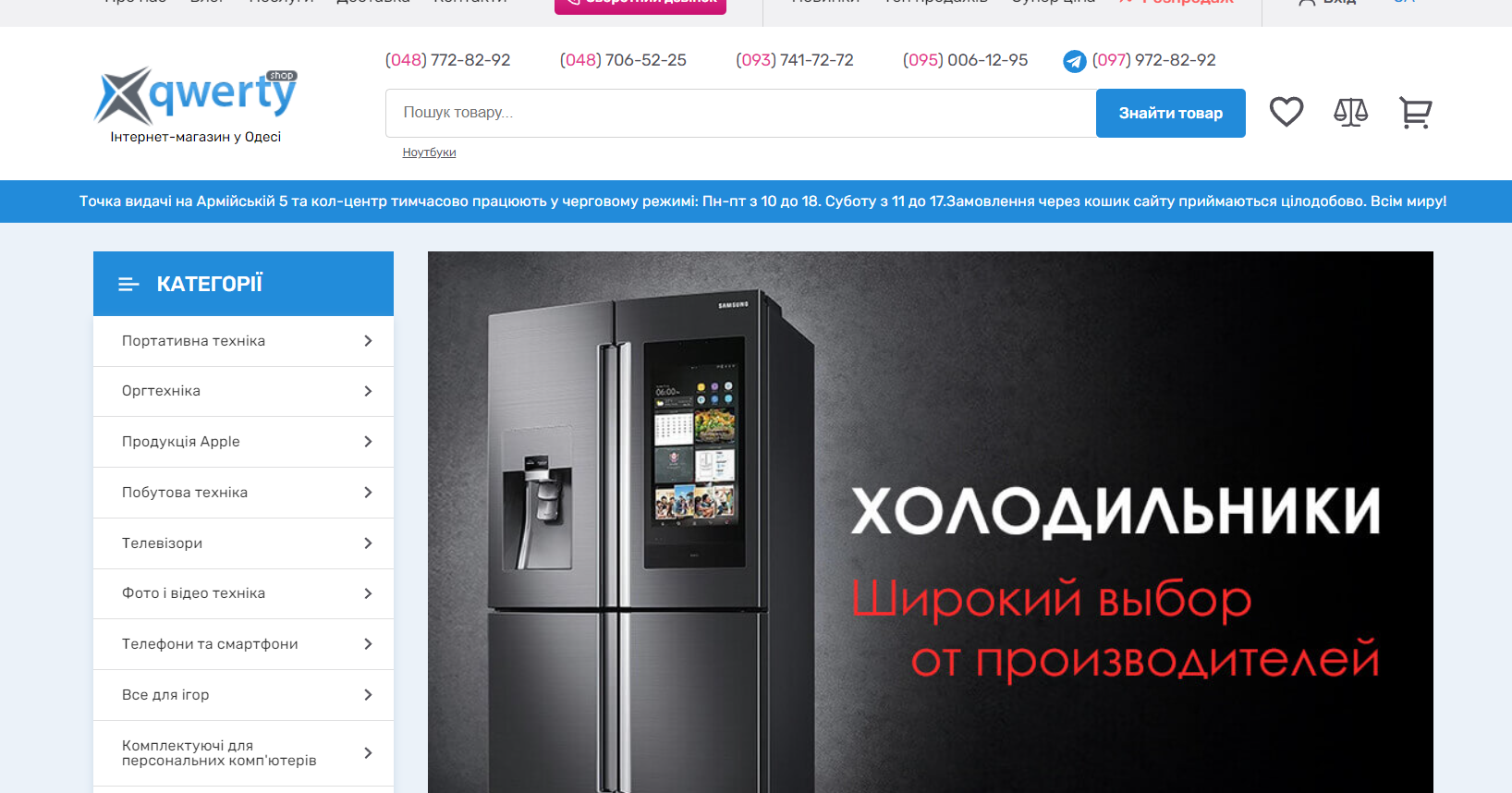Expand the Продукція Apple category chevron
The width and height of the screenshot is (1512, 793).
tap(368, 442)
